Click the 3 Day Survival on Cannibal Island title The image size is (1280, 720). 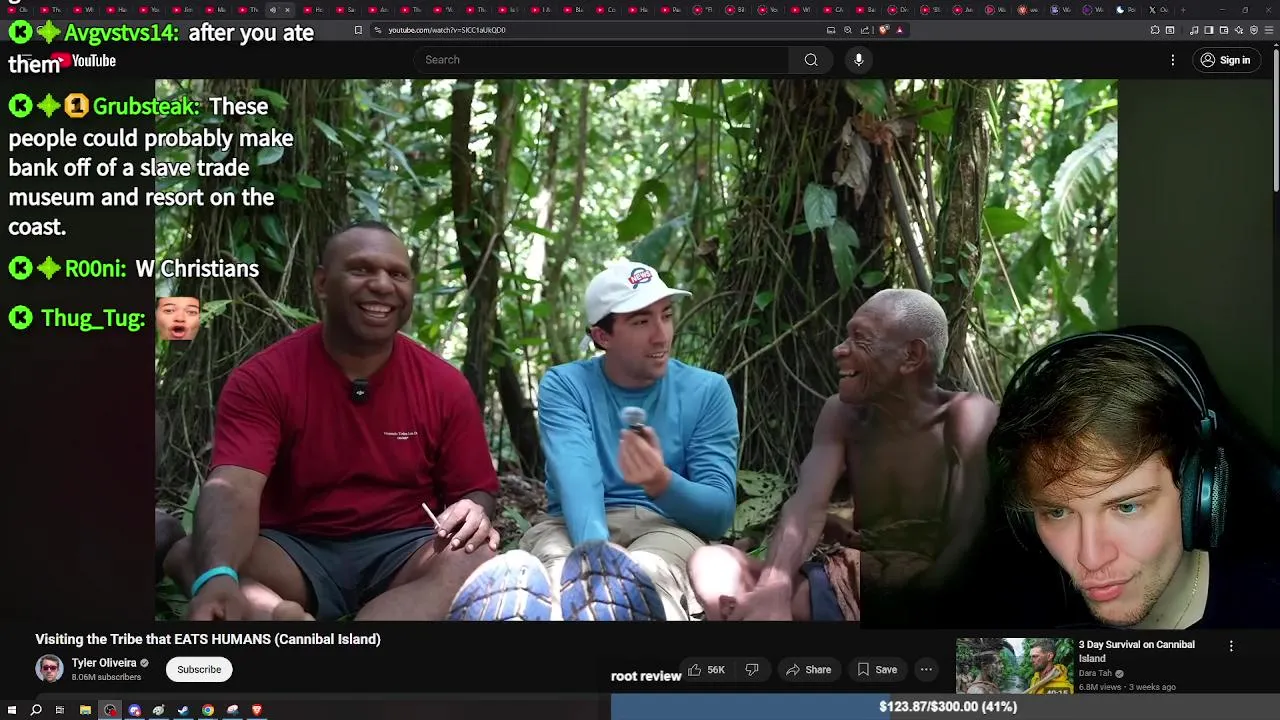[x=1136, y=651]
